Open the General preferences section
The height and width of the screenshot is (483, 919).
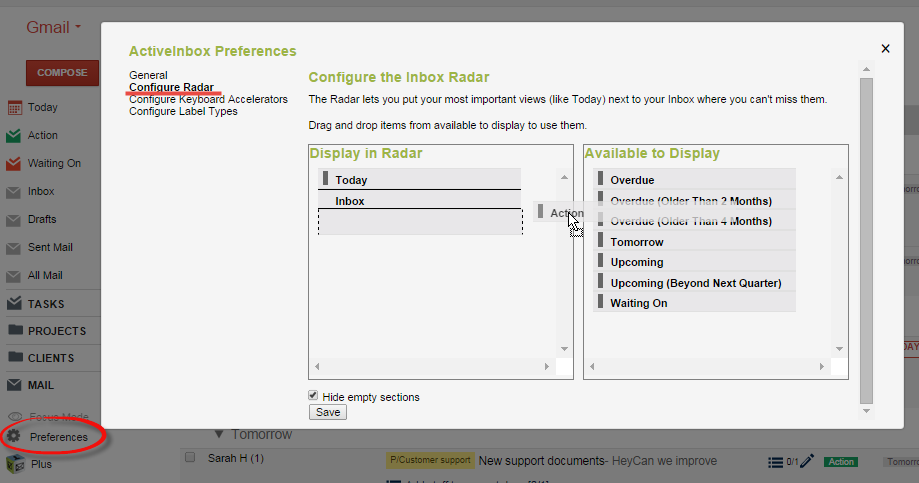coord(148,75)
